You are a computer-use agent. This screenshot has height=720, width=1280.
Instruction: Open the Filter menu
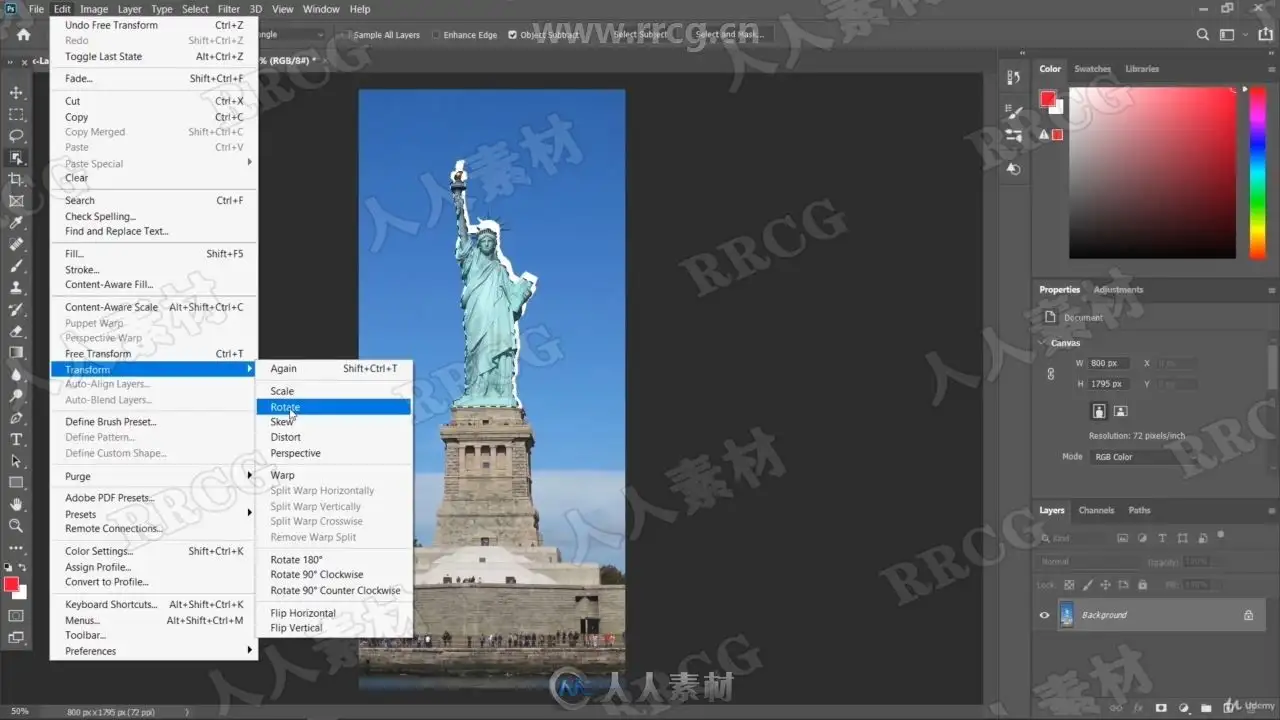pyautogui.click(x=229, y=9)
